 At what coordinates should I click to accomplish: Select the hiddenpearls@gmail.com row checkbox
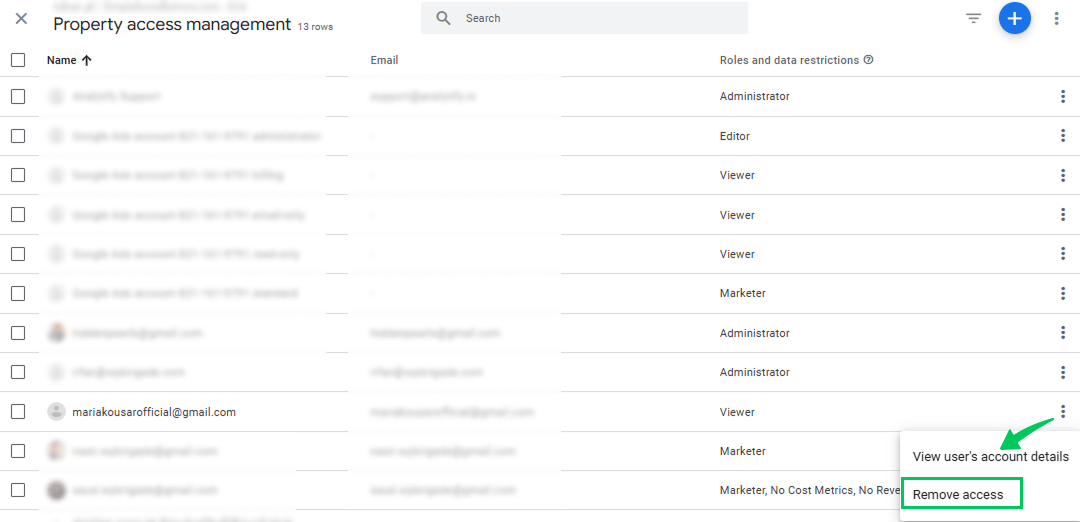tap(18, 333)
